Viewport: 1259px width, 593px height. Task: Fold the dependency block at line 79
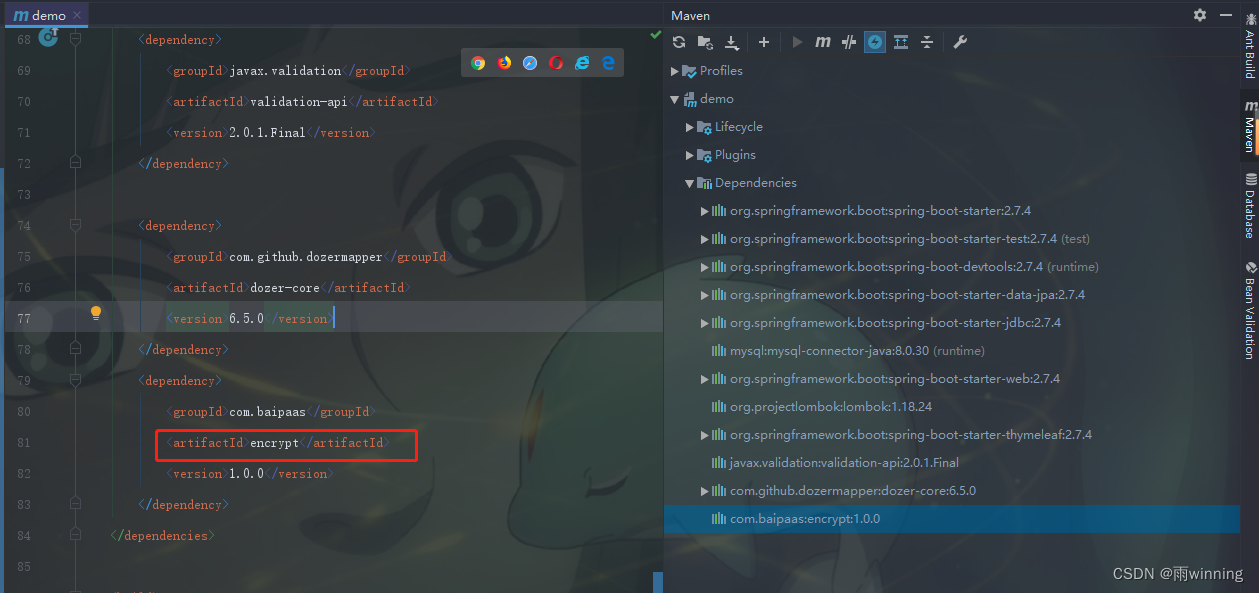pyautogui.click(x=75, y=380)
